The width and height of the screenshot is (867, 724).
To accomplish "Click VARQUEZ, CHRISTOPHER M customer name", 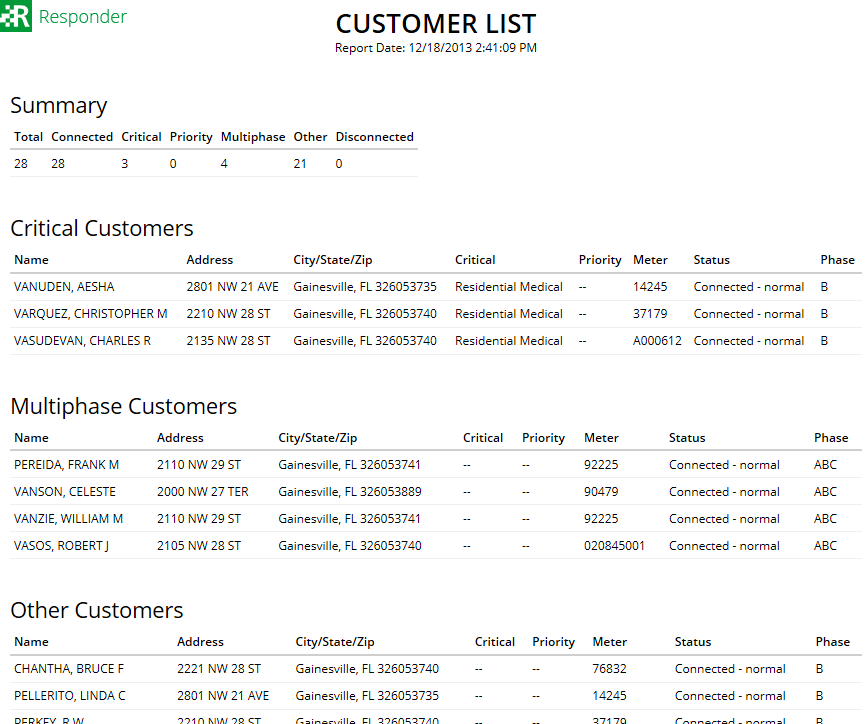I will [x=91, y=314].
